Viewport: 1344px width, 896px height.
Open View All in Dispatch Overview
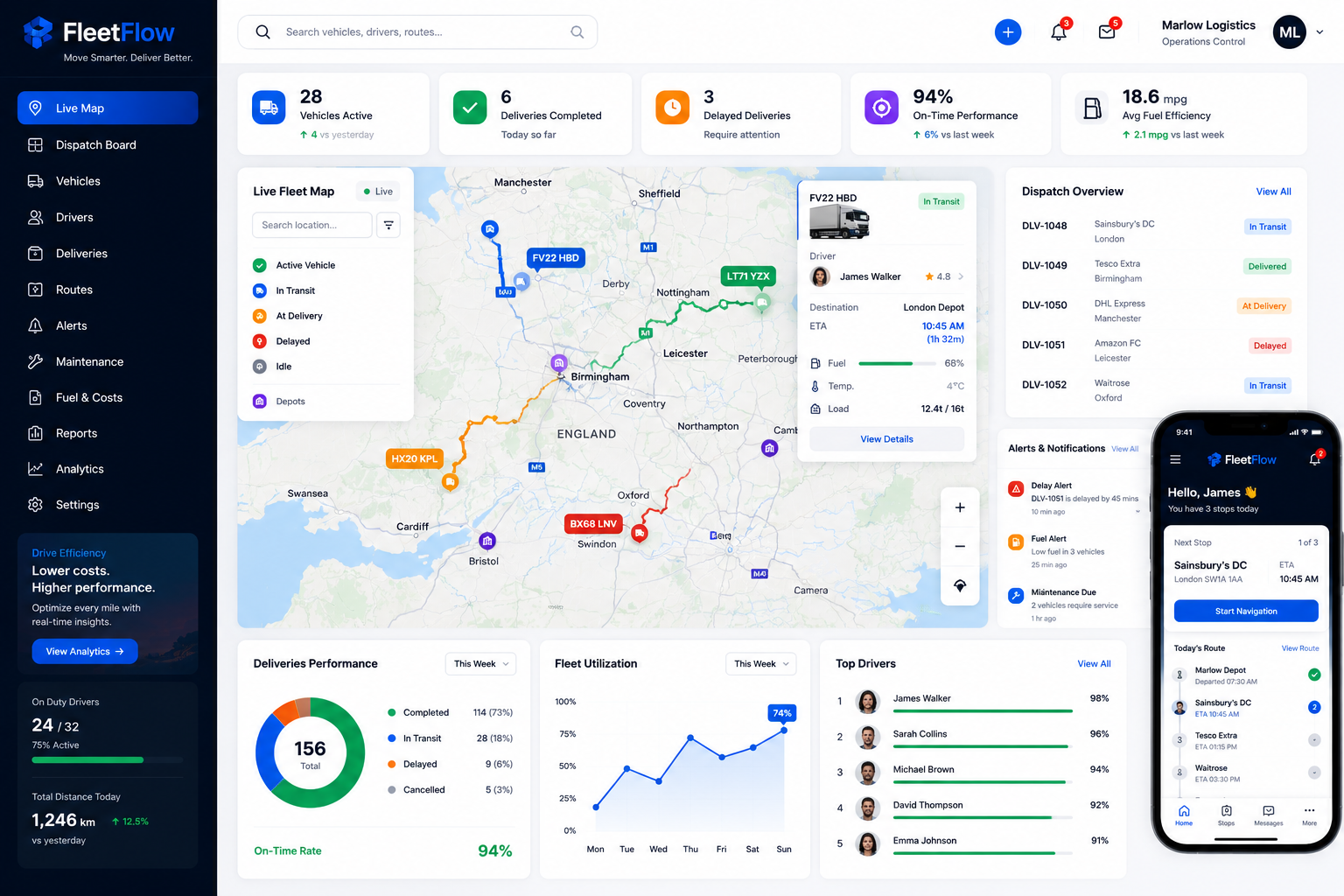1273,192
